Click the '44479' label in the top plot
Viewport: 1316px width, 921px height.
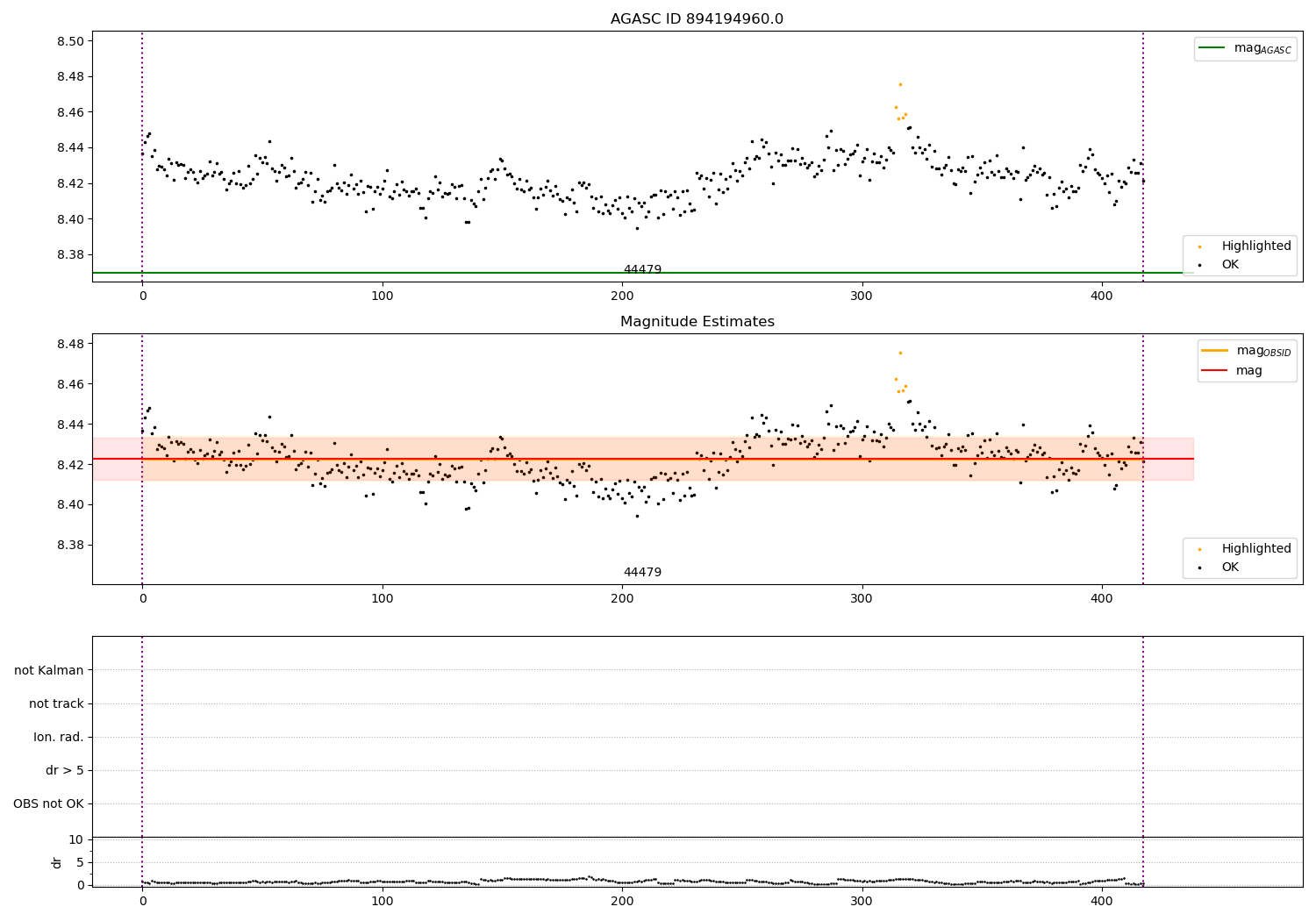pyautogui.click(x=642, y=270)
